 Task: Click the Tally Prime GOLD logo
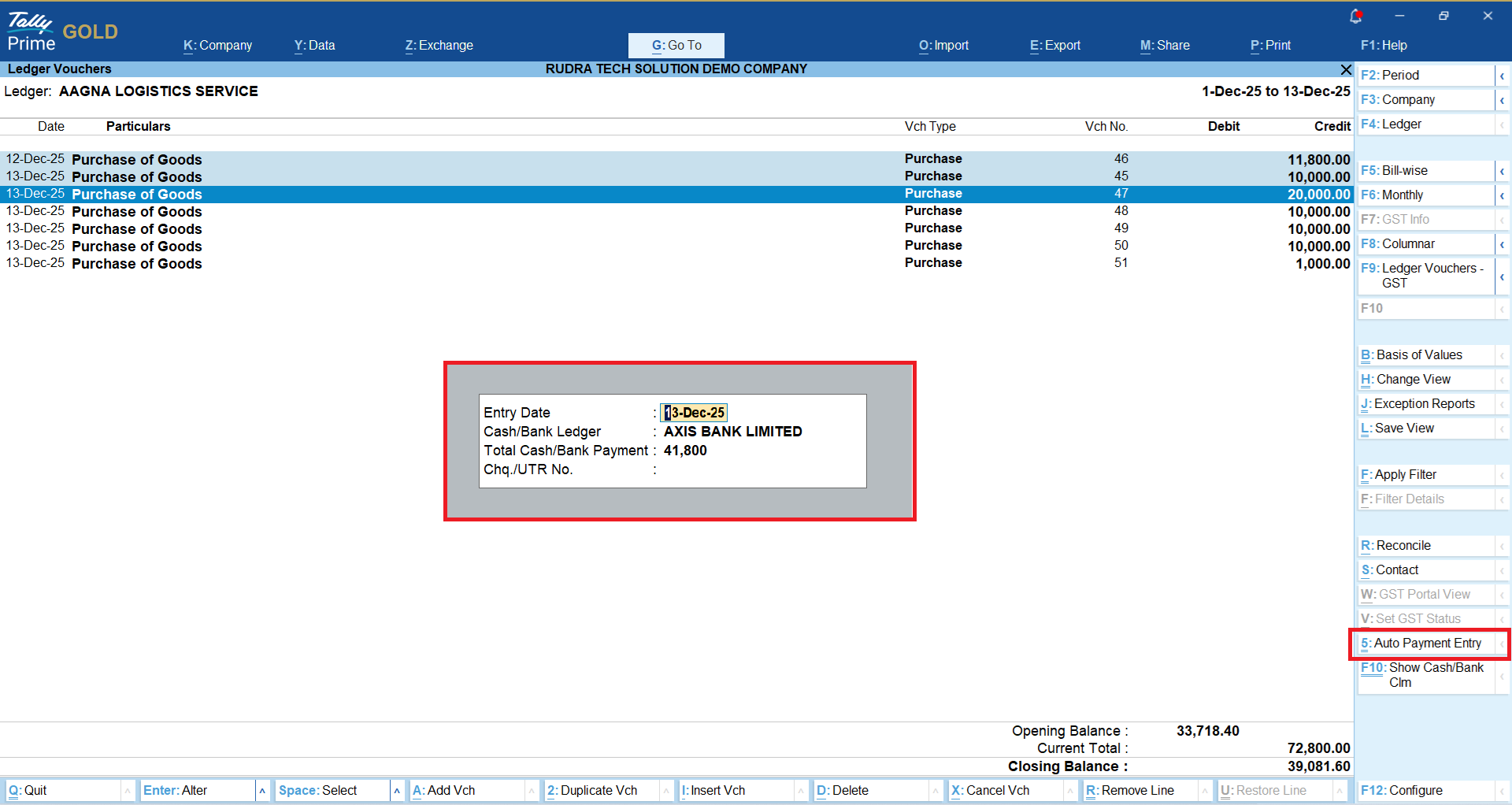tap(61, 32)
